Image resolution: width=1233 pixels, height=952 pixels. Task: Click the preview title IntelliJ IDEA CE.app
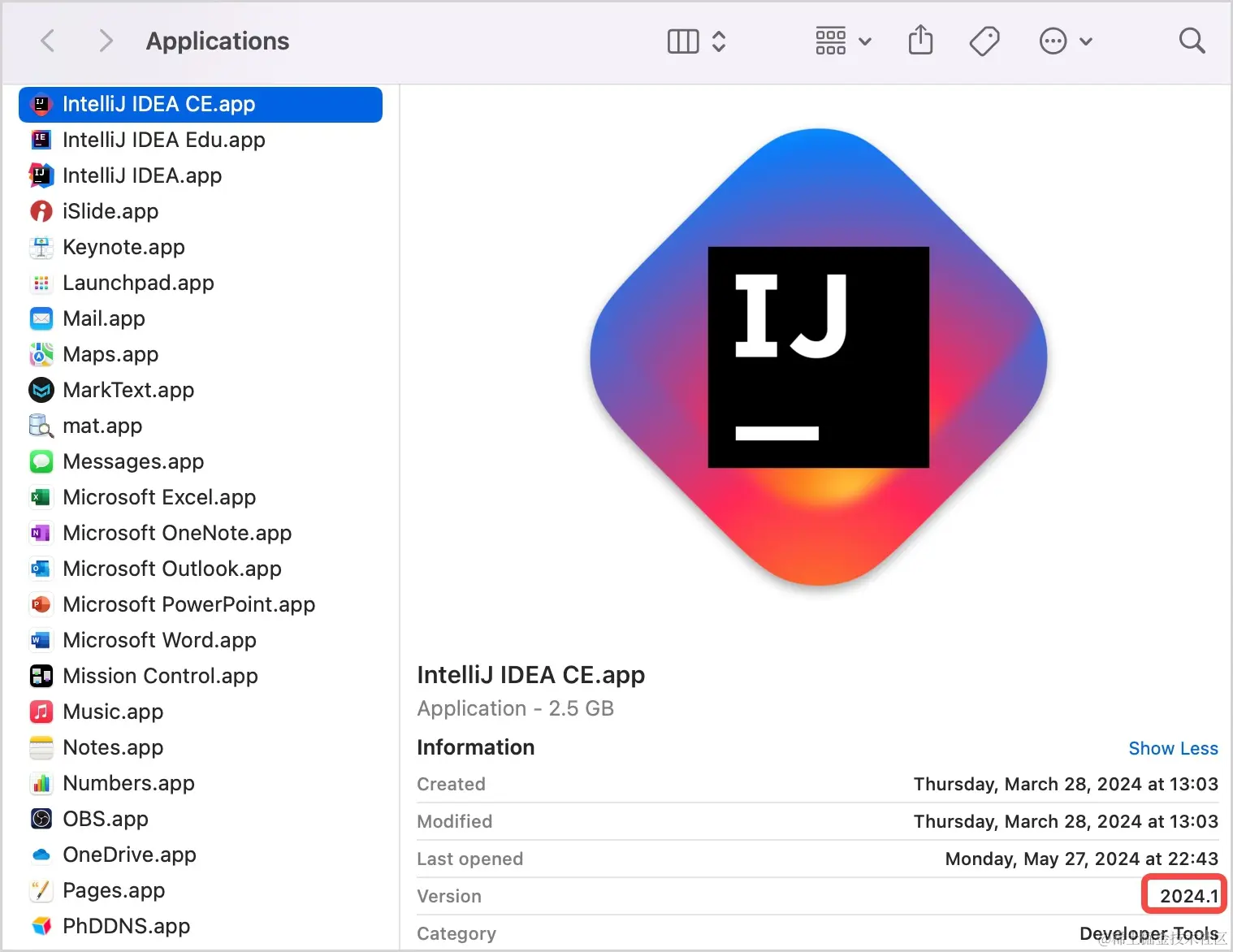click(531, 675)
